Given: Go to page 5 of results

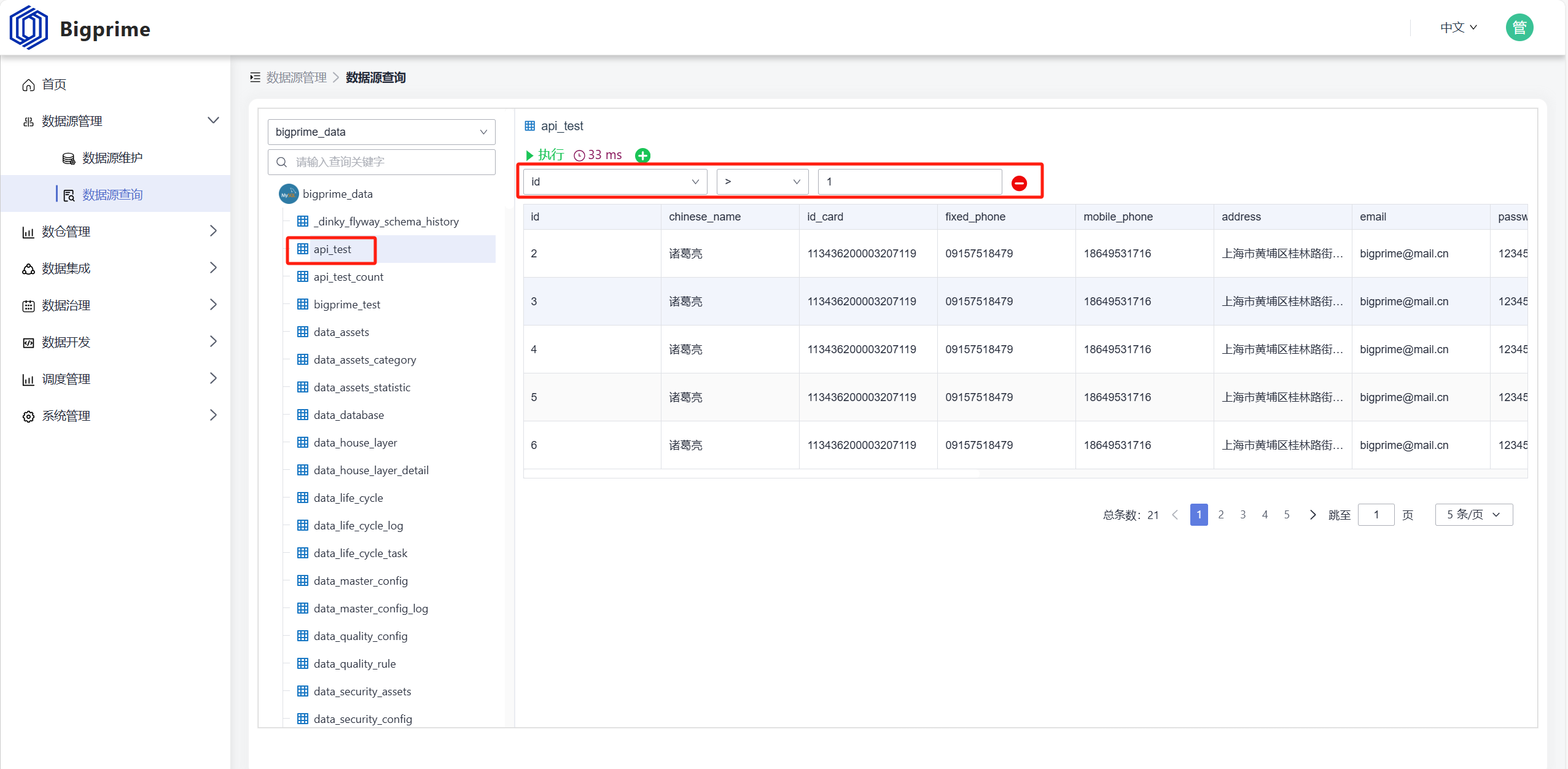Looking at the screenshot, I should 1287,515.
